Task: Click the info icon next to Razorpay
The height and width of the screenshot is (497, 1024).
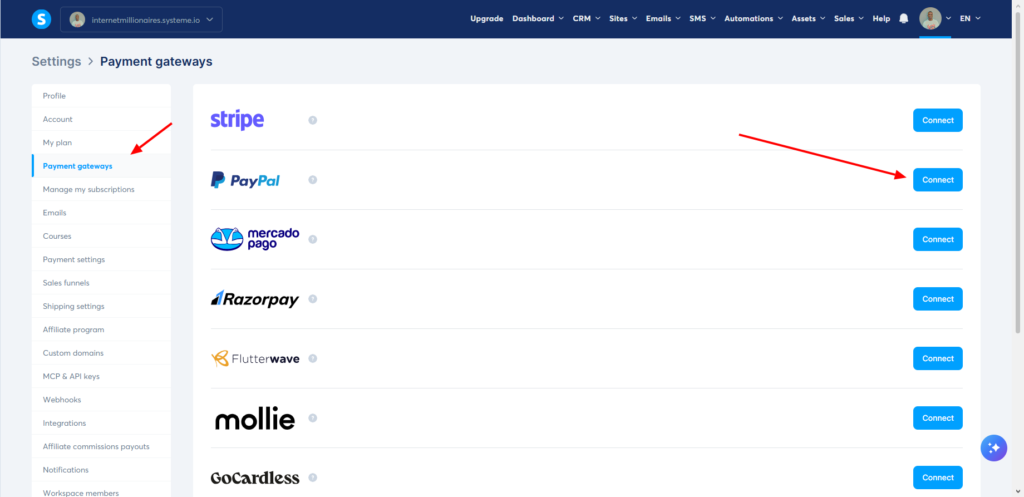Action: tap(313, 299)
